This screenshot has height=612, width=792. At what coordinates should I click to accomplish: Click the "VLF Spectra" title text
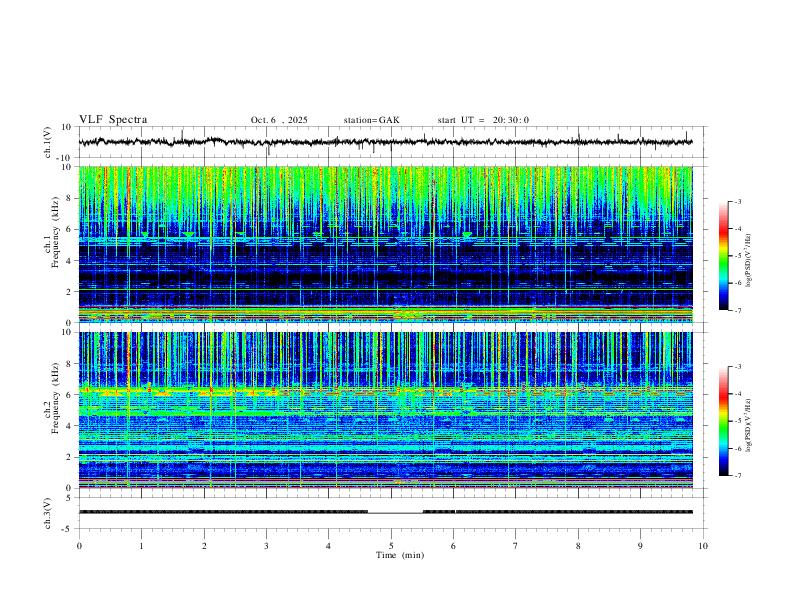click(x=113, y=120)
